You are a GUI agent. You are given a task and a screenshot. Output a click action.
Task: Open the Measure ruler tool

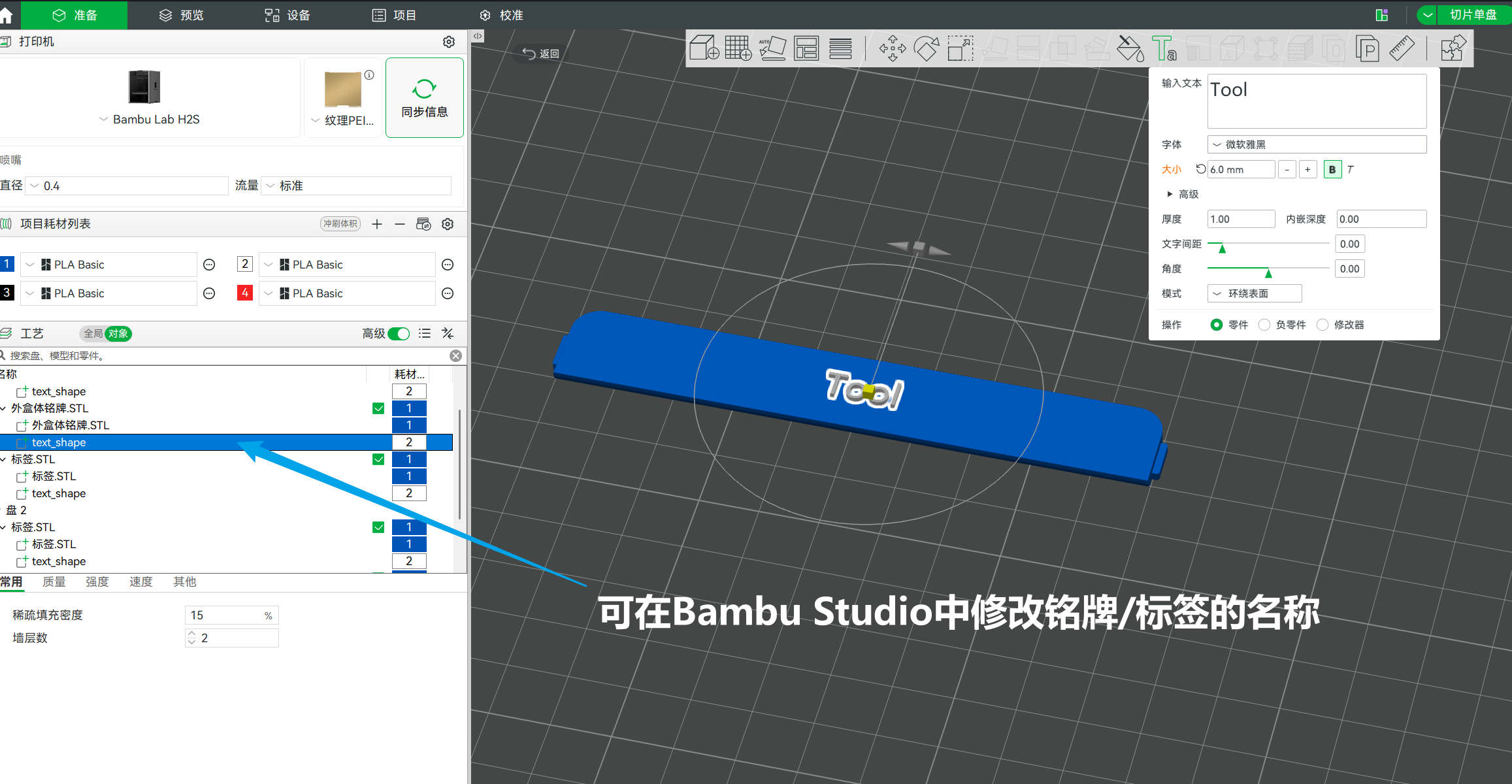tap(1402, 48)
